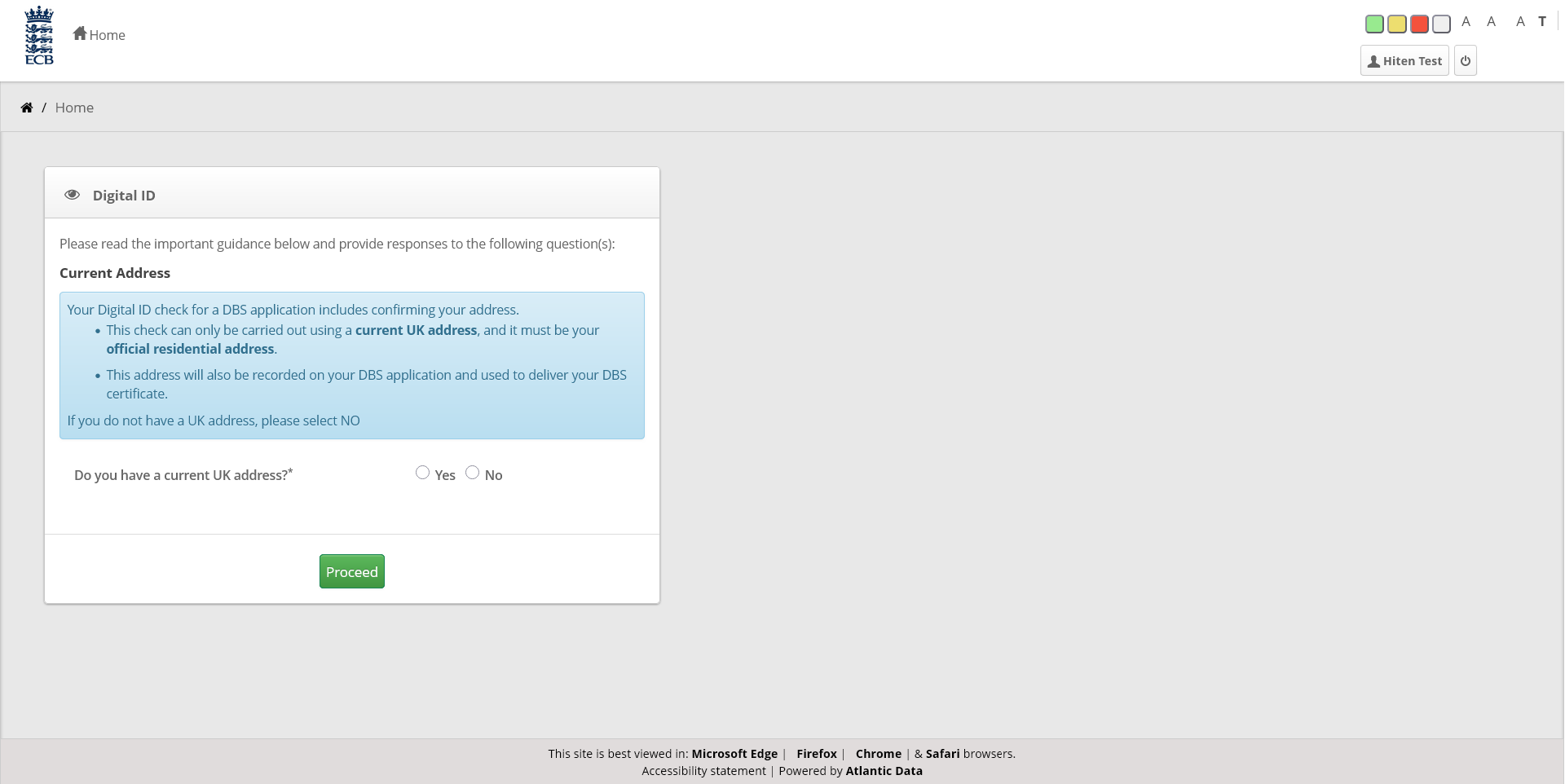Click the Home text in the breadcrumb
Image resolution: width=1565 pixels, height=784 pixels.
tap(74, 108)
